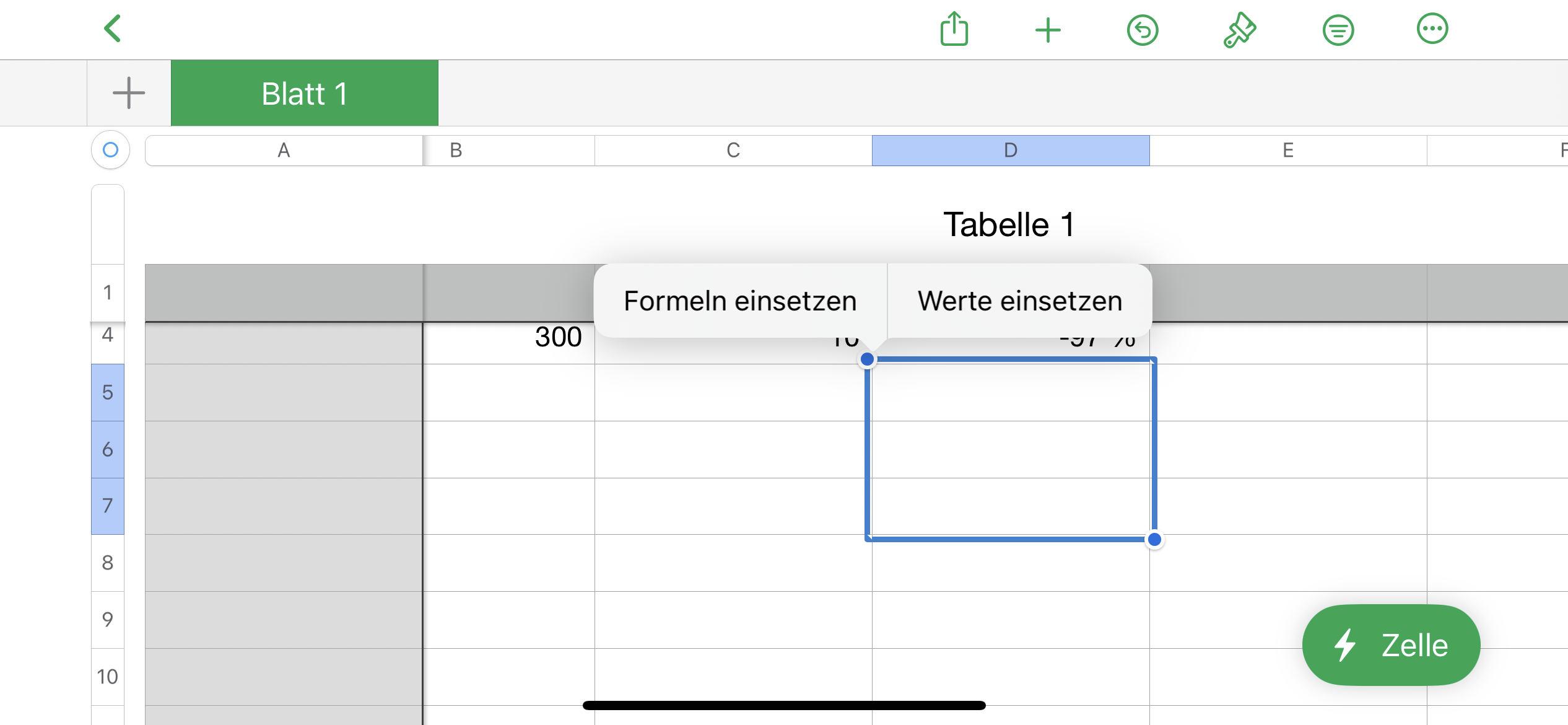Add a new sheet with plus
Image resolution: width=1568 pixels, height=725 pixels.
tap(129, 93)
